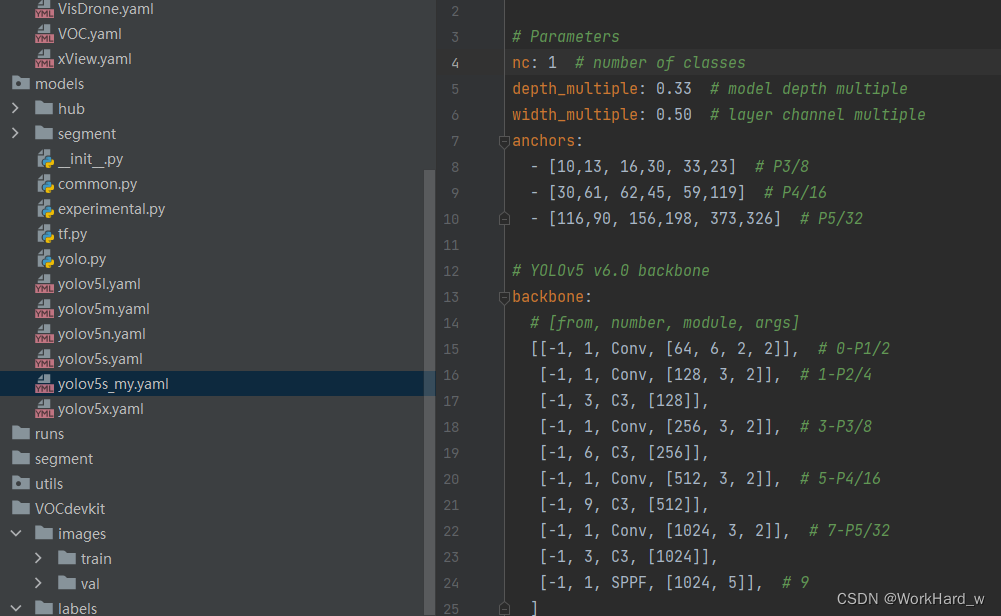Open yolov5n.yaml file name
This screenshot has height=616, width=1001.
tap(102, 334)
